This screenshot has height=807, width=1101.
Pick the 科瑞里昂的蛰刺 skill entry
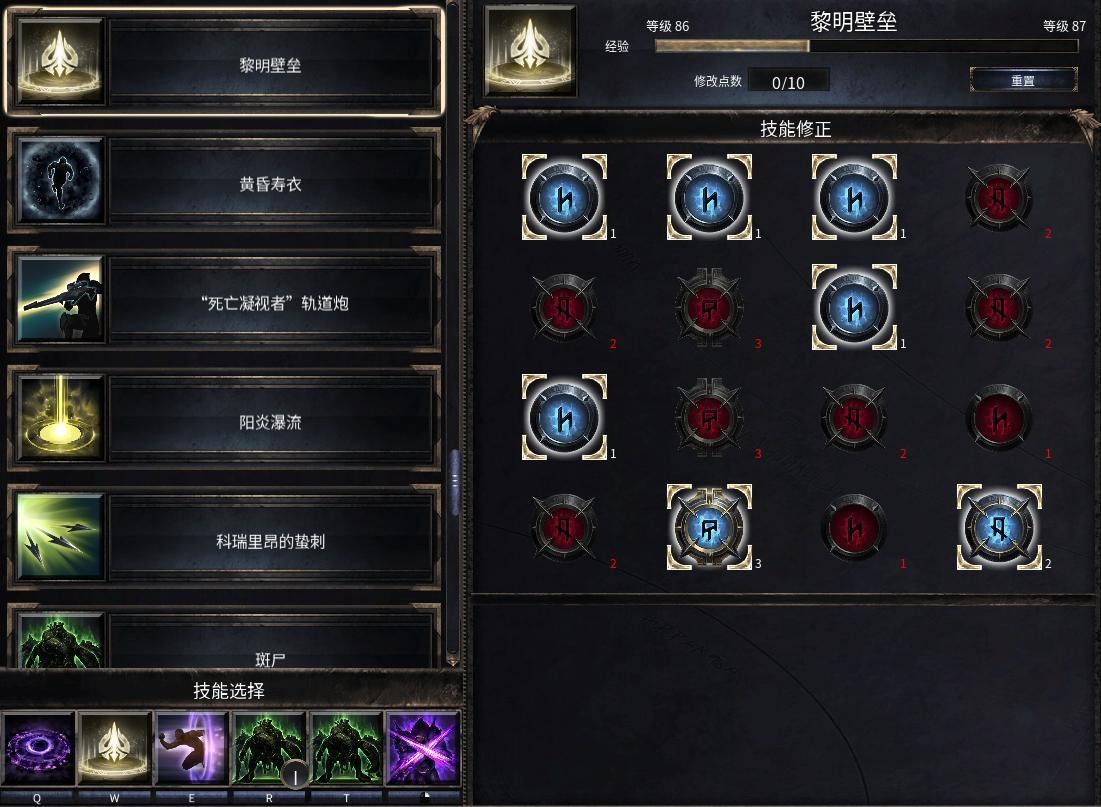tap(225, 538)
